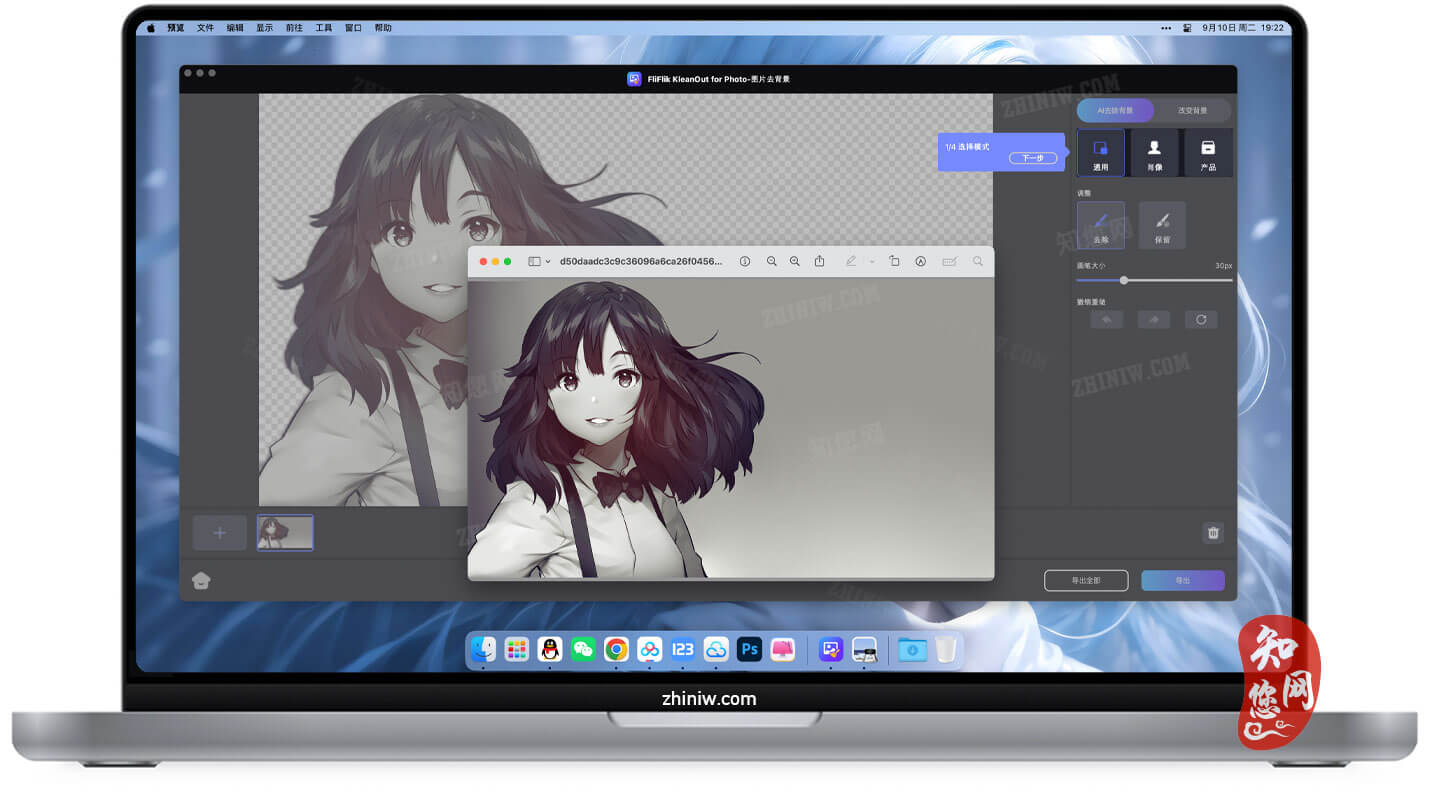Open the 帮助 menu in menu bar
1429x797 pixels.
click(x=383, y=28)
